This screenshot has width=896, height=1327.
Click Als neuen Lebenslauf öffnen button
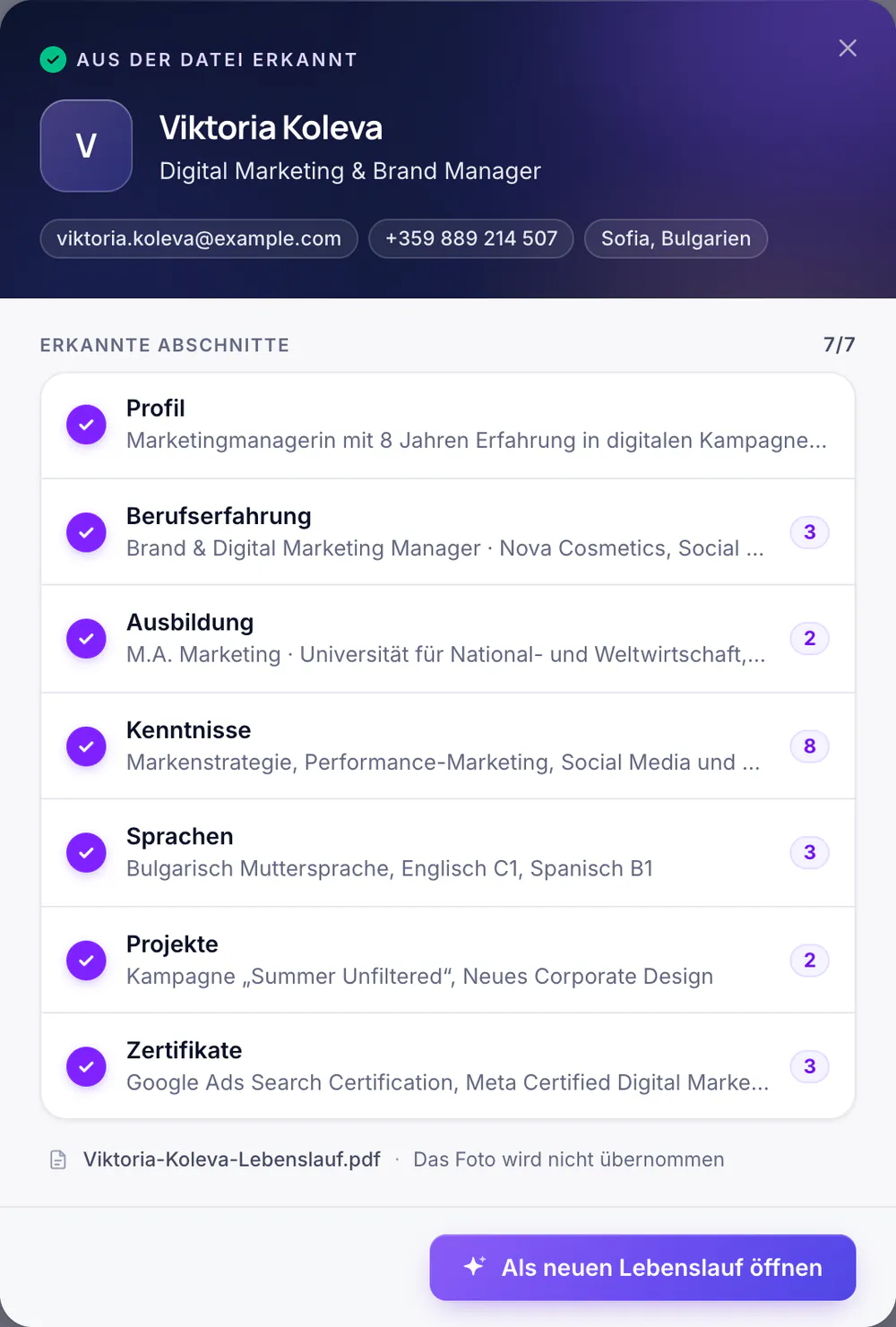642,1267
